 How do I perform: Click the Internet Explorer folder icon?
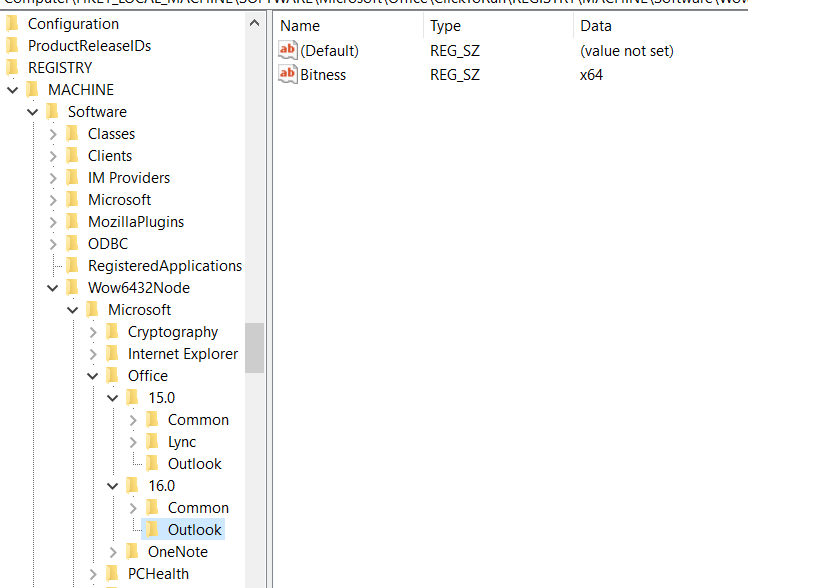click(x=112, y=354)
